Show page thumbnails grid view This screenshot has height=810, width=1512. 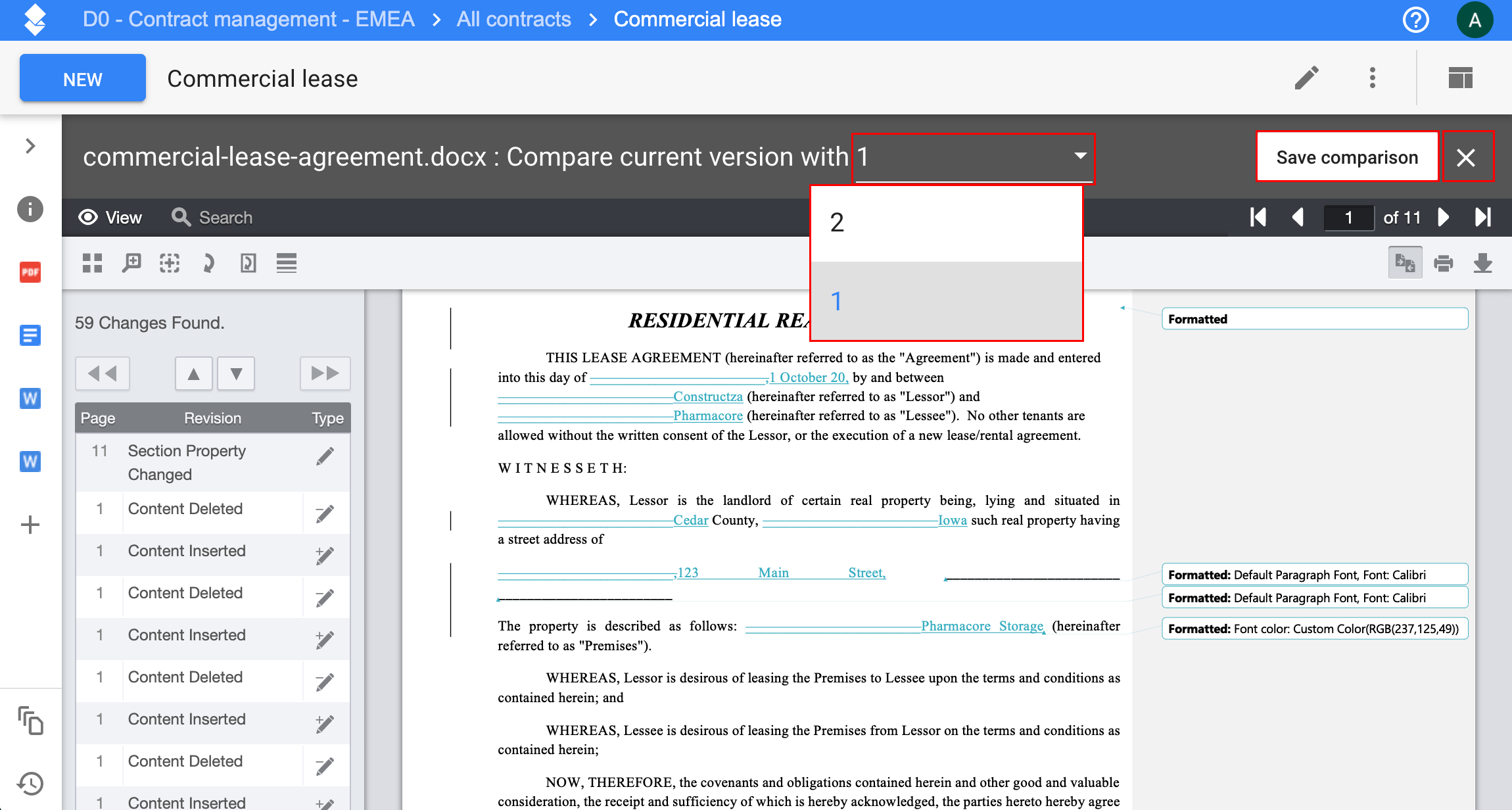pyautogui.click(x=92, y=262)
